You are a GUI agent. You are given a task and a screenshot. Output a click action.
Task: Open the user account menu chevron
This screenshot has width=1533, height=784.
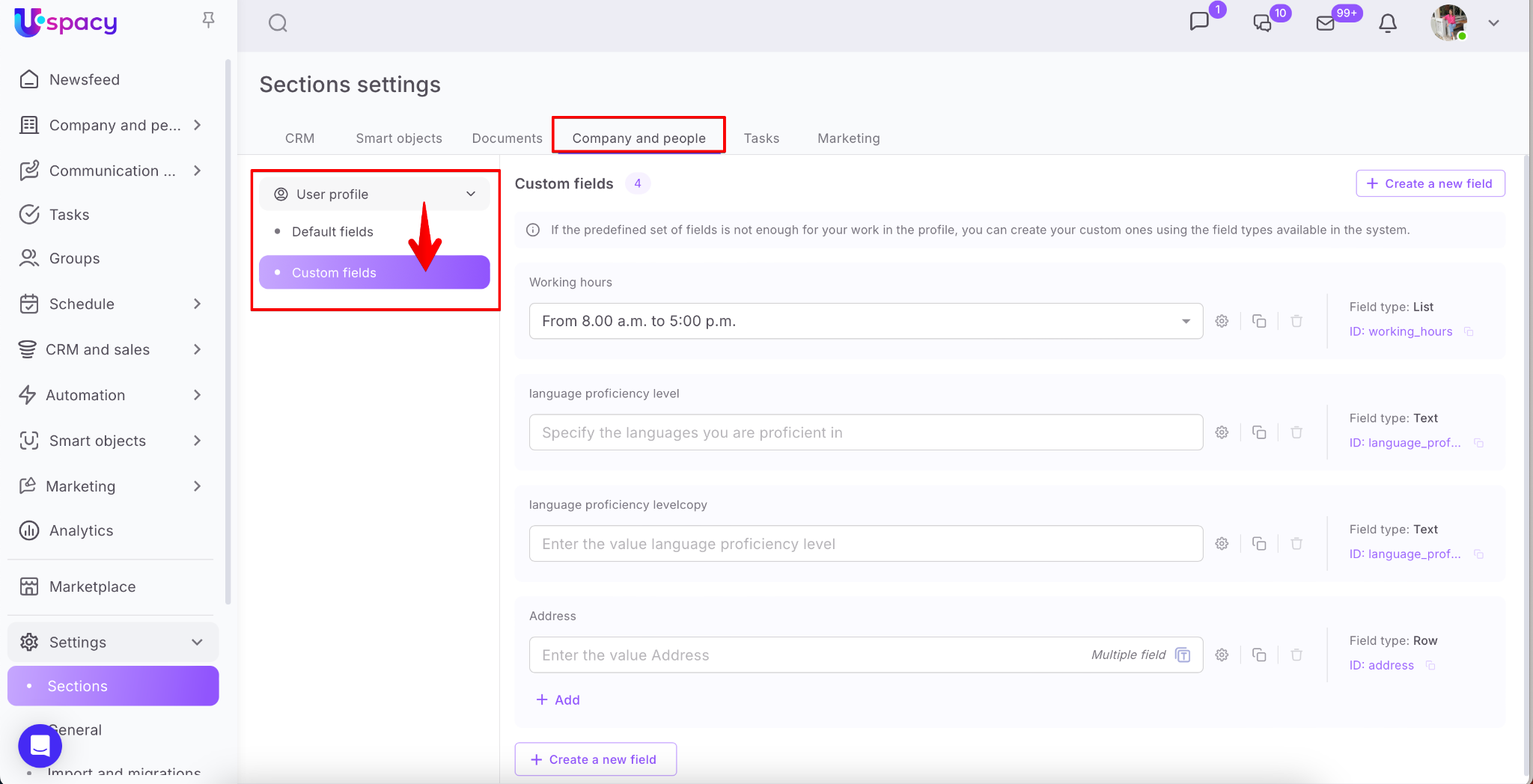tap(1493, 23)
